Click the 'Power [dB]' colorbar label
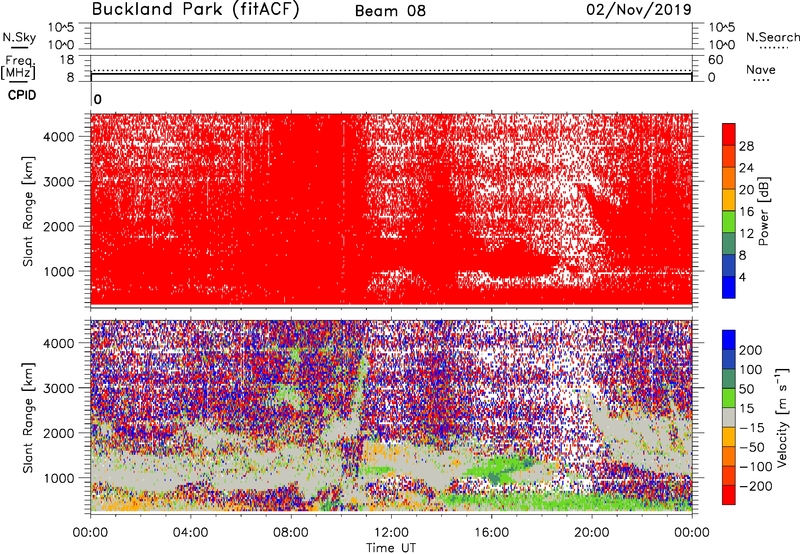Screen dimensions: 800x554 (763, 211)
